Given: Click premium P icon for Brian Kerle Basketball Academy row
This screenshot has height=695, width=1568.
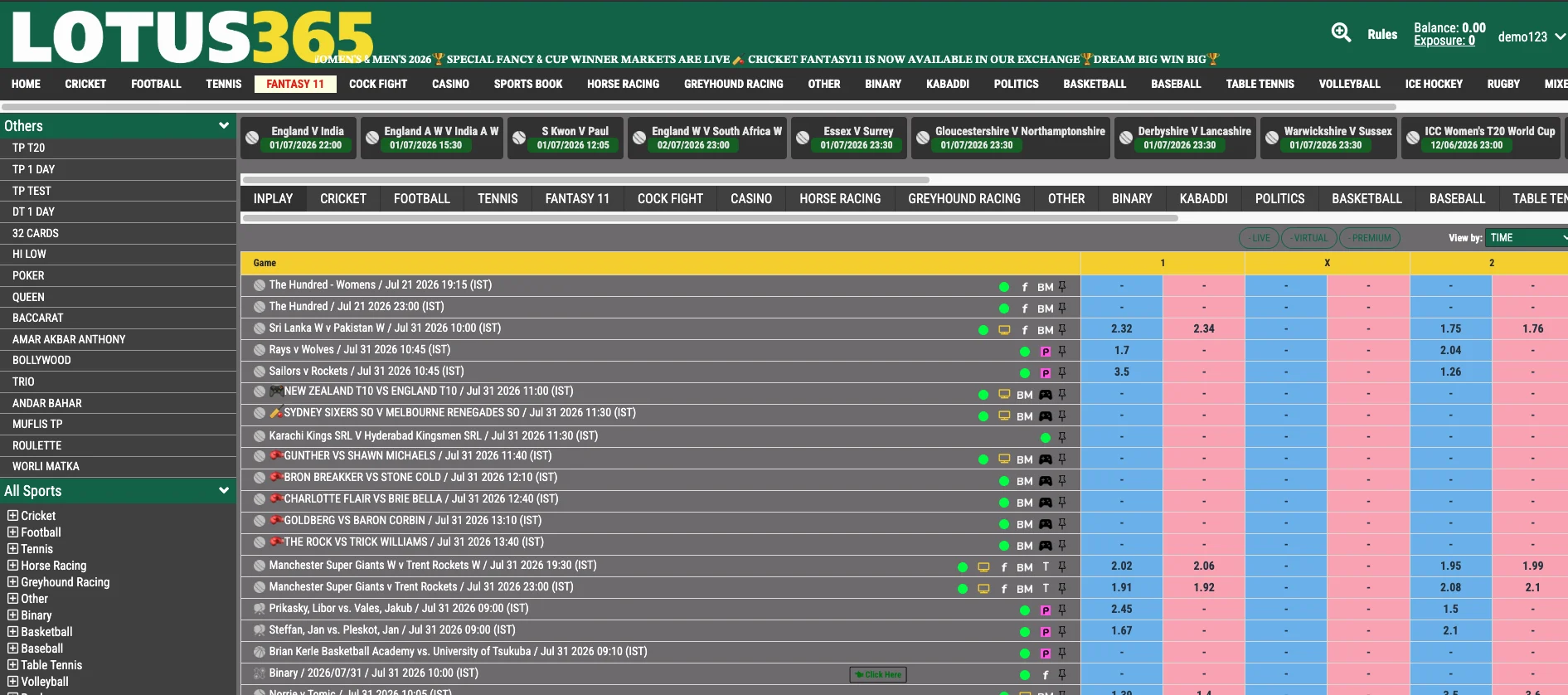Looking at the screenshot, I should coord(1046,654).
